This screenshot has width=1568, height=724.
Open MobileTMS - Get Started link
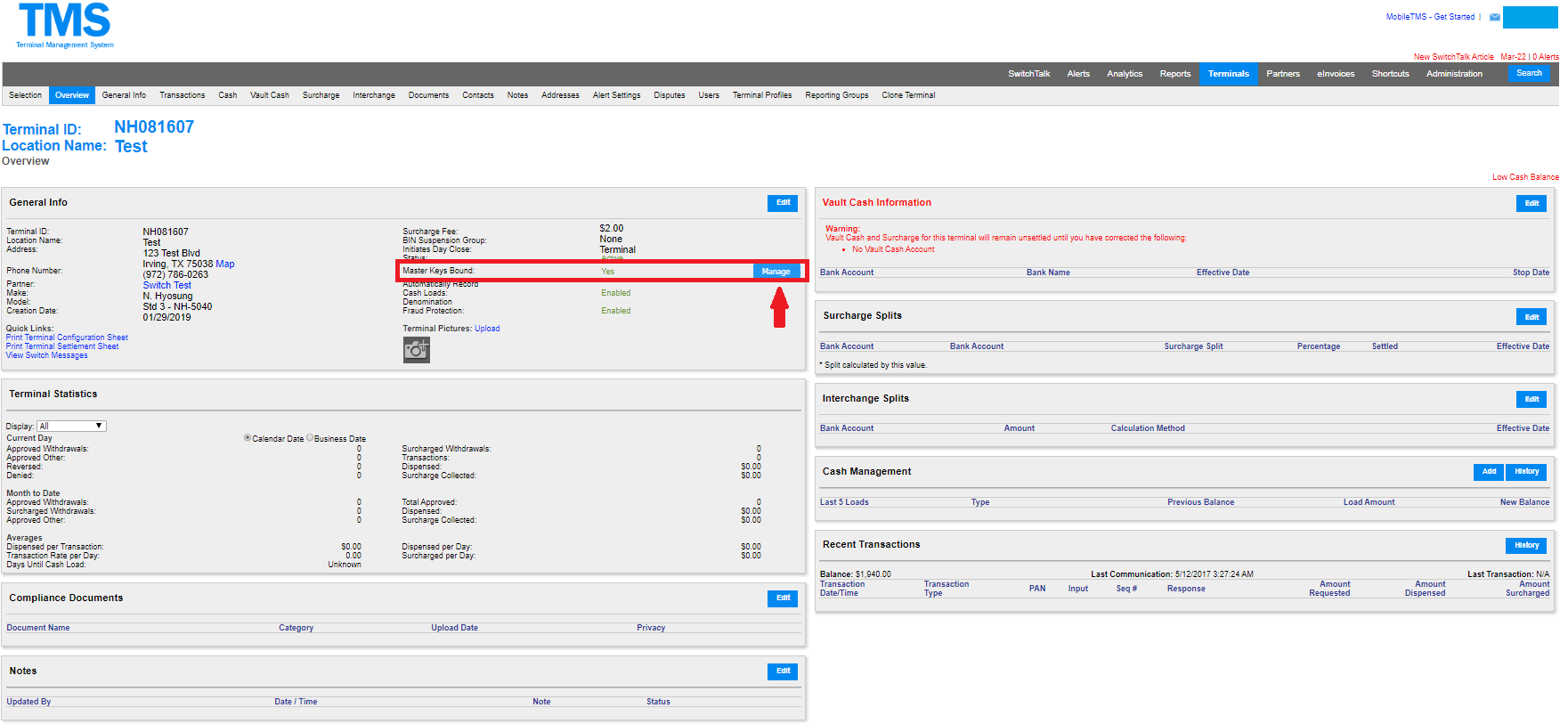click(1430, 17)
